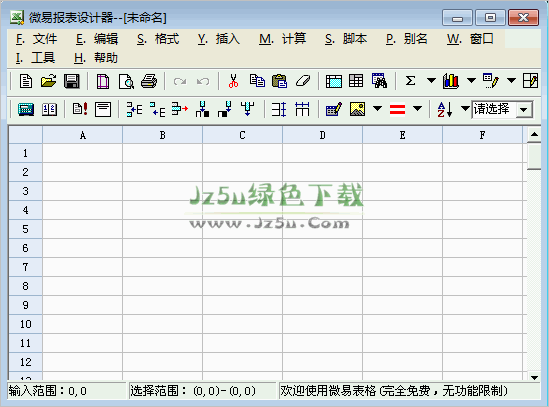
Task: Open the 请选择 combo box
Action: [x=524, y=110]
